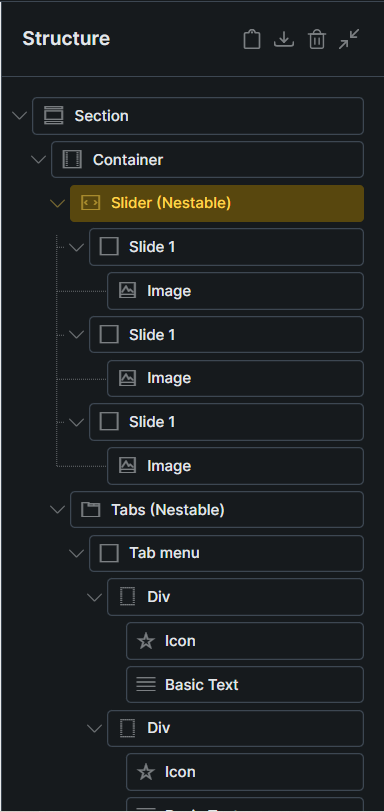Collapse the Section tree node
The image size is (384, 812).
[20, 115]
